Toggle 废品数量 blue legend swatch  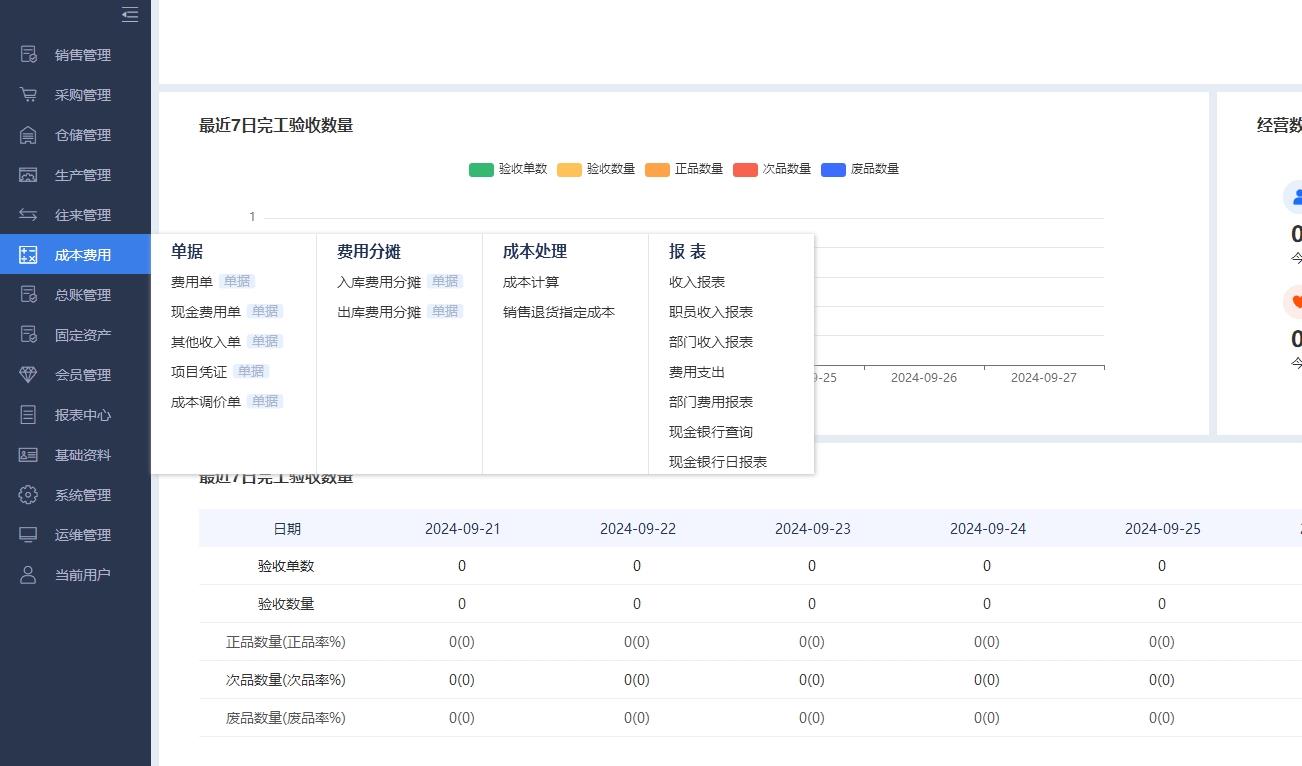click(833, 169)
